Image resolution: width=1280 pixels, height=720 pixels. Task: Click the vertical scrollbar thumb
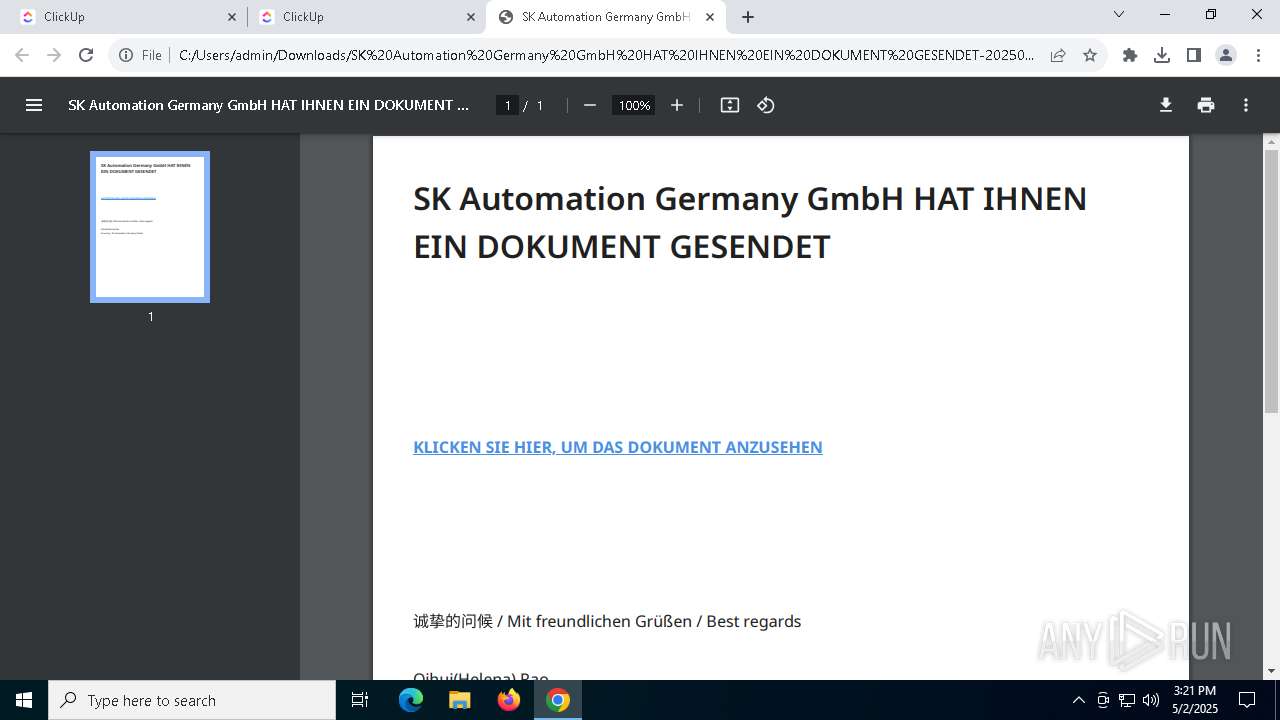(x=1271, y=281)
